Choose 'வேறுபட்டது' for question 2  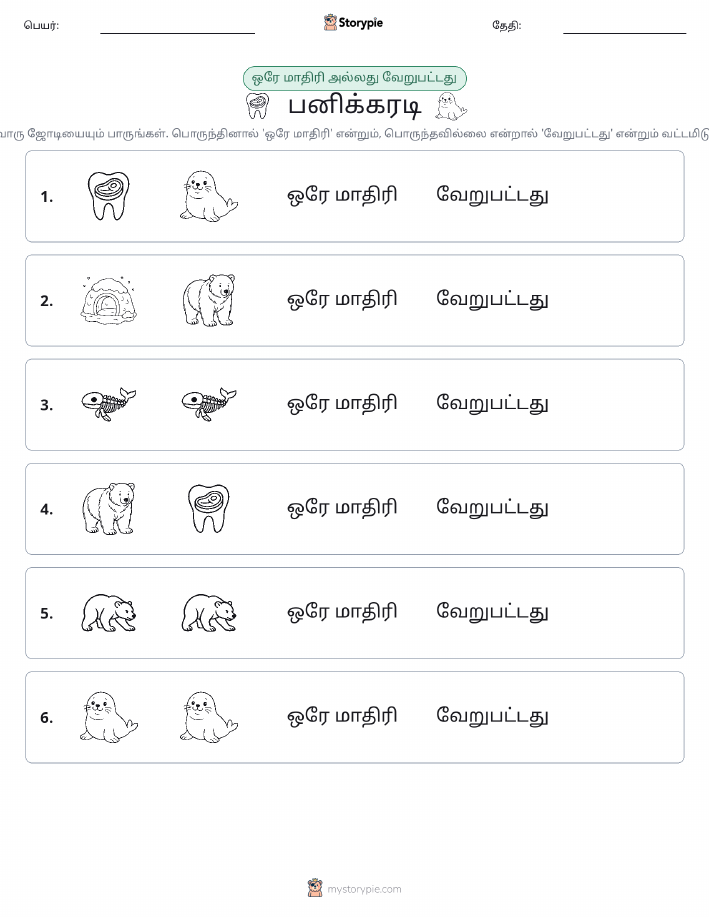[492, 299]
